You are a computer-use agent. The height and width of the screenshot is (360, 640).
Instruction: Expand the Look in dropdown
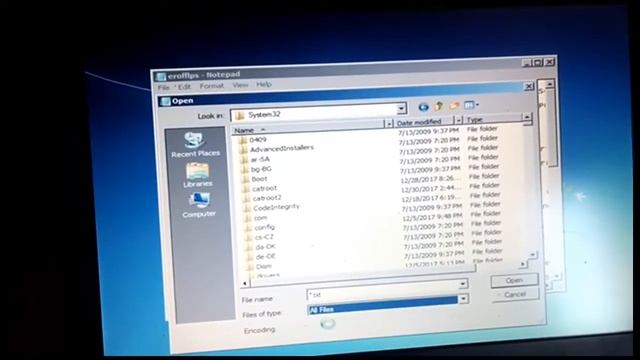pos(401,108)
